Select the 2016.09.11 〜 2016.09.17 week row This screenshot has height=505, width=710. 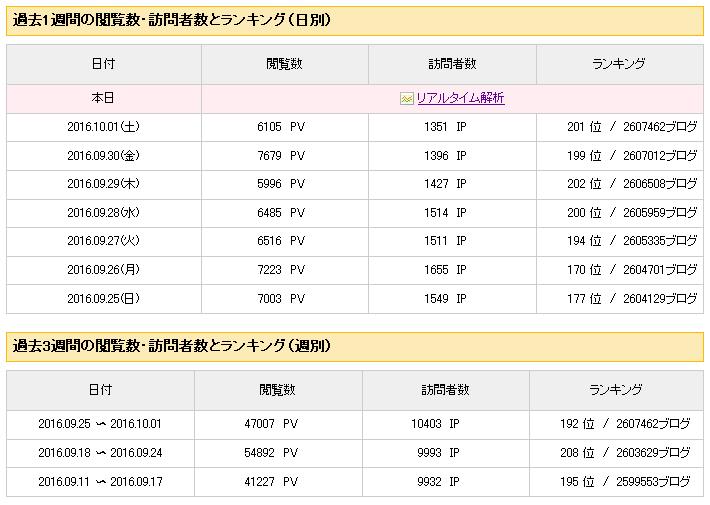point(355,482)
